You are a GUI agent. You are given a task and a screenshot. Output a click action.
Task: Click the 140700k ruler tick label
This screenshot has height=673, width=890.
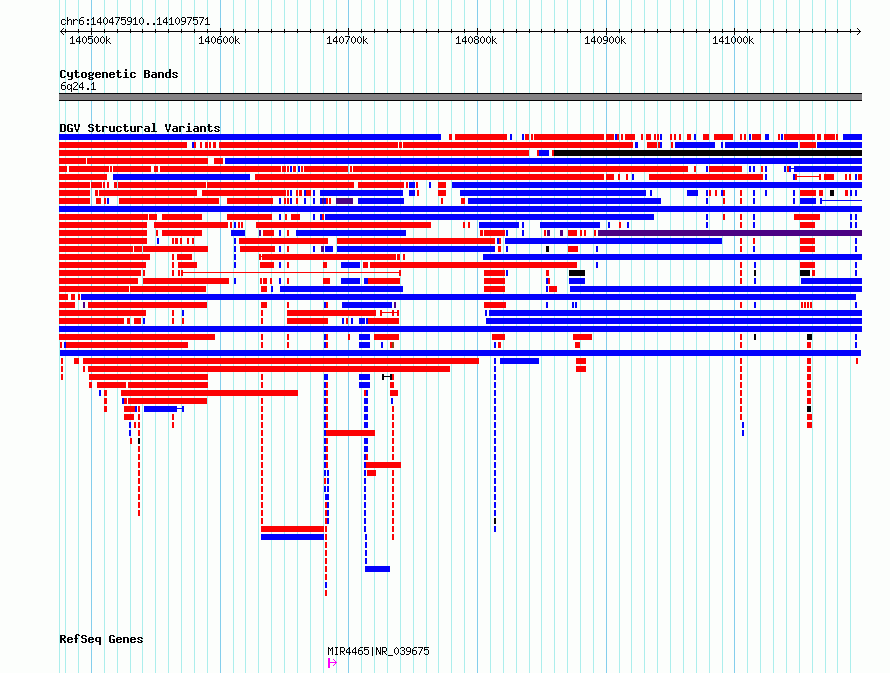click(x=347, y=40)
